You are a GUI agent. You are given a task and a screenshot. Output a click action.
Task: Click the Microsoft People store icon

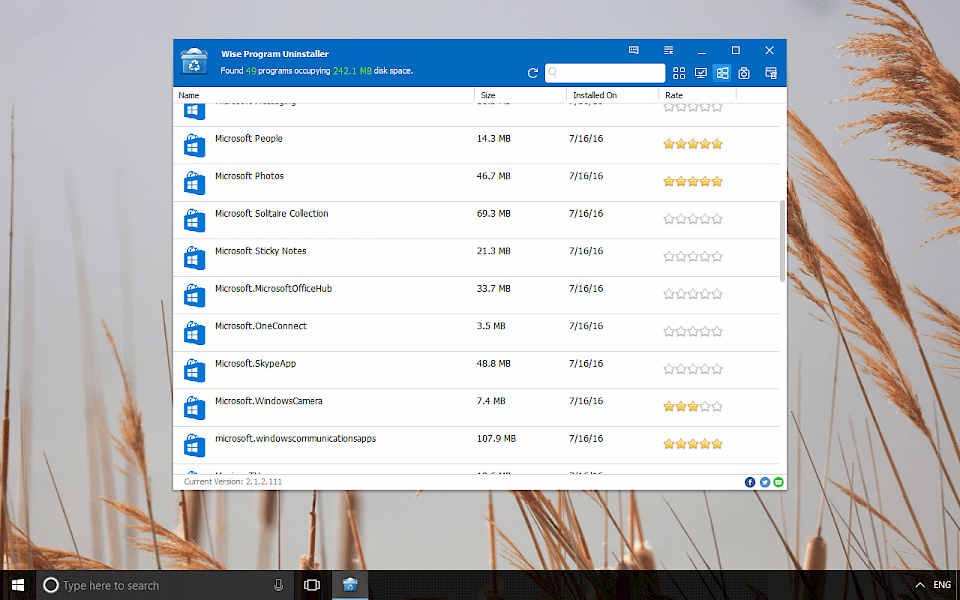(194, 145)
